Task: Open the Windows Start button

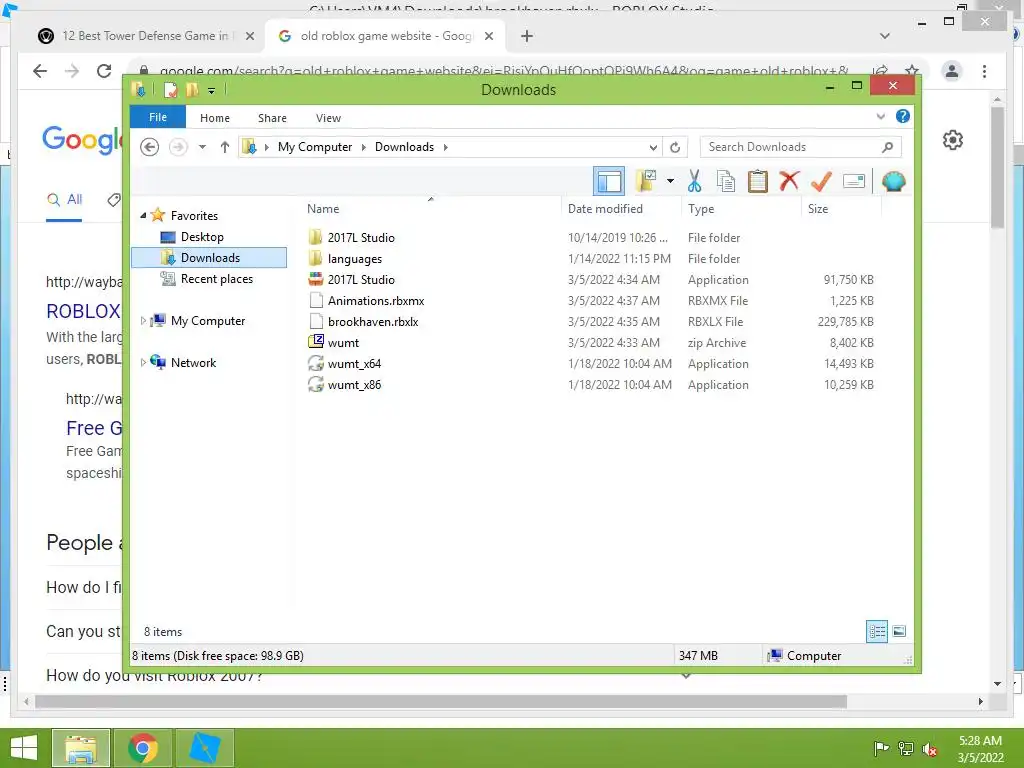Action: coord(24,748)
